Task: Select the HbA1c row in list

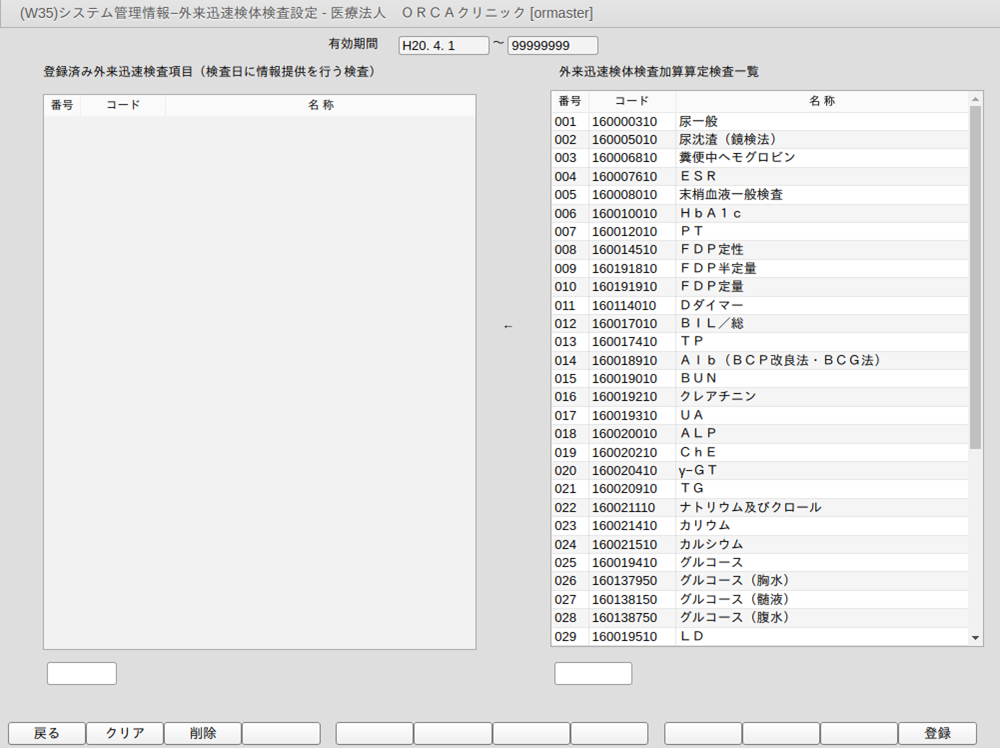Action: coord(760,213)
